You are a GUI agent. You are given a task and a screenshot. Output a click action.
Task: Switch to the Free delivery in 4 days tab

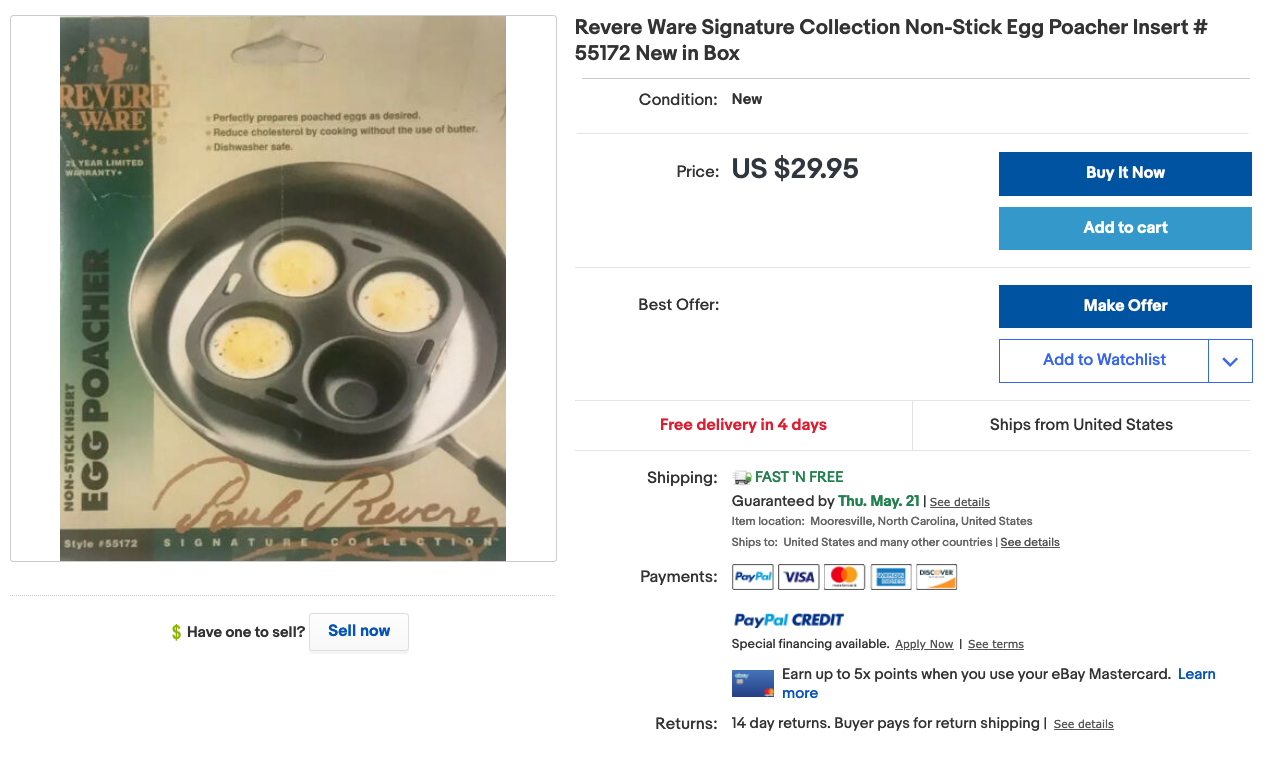(x=742, y=424)
